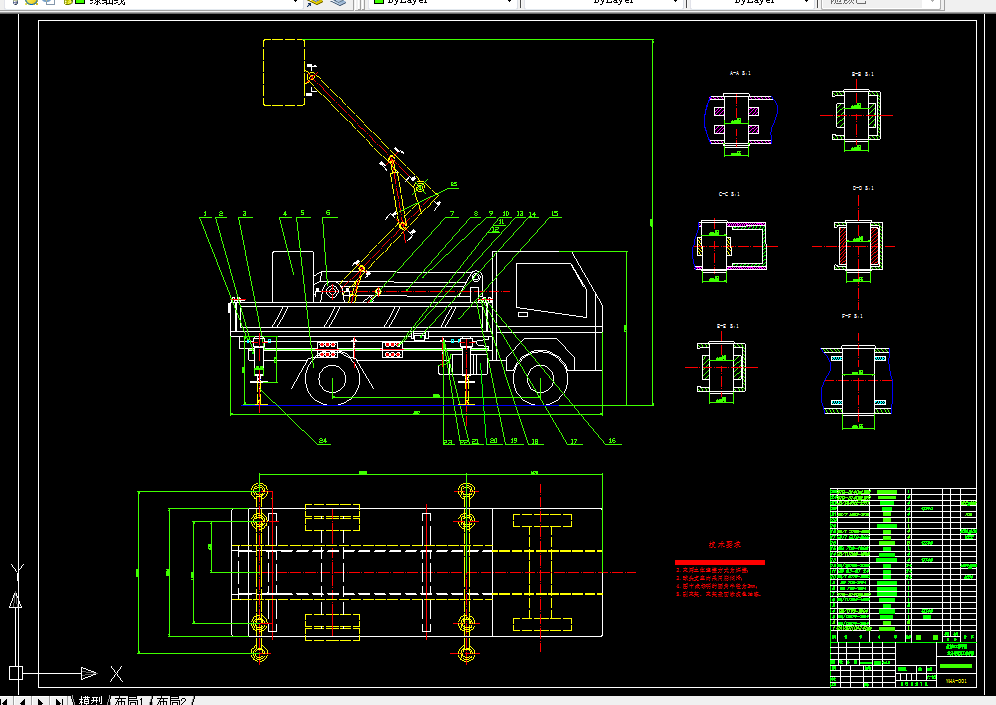Open the lineweight control ByLayer dropdown
The image size is (996, 705).
(x=806, y=3)
